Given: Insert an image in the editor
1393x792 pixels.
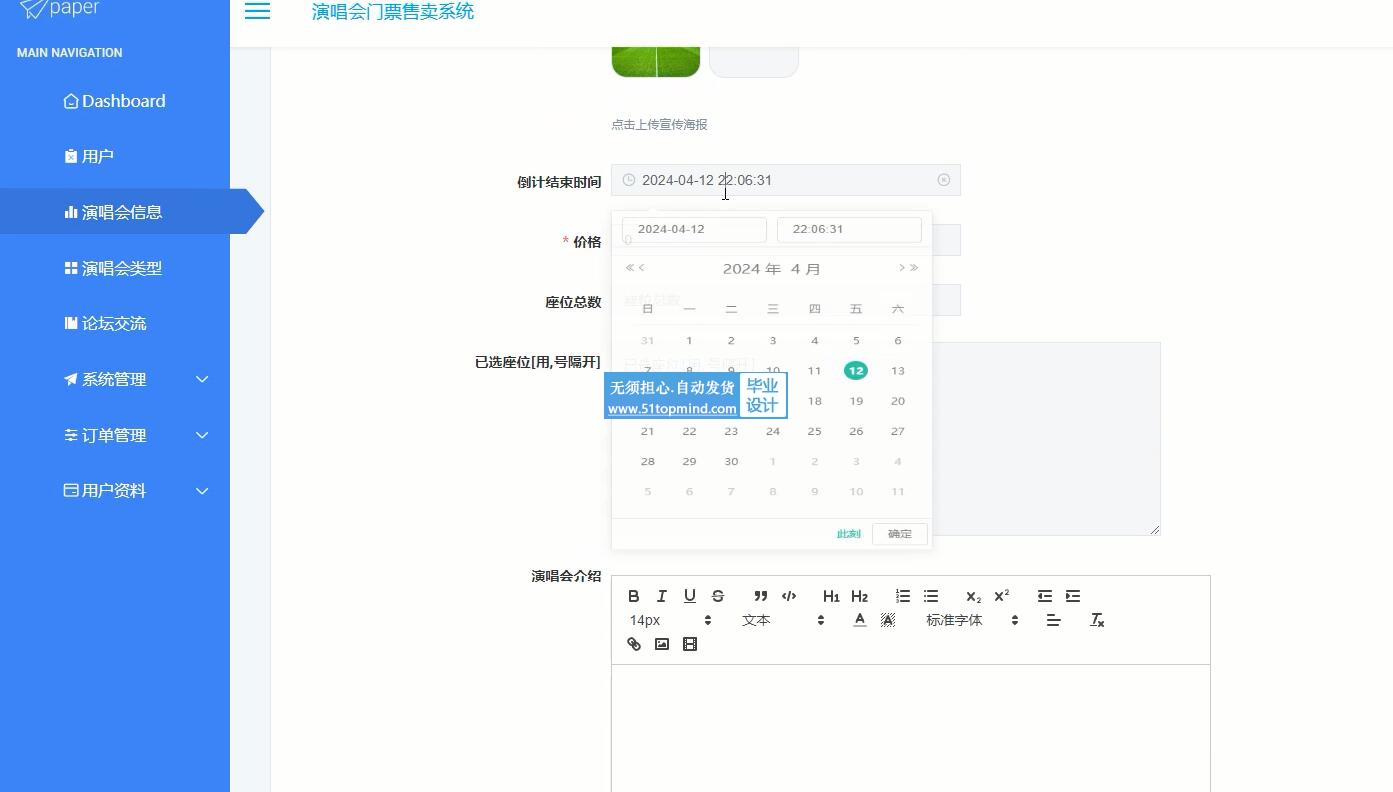Looking at the screenshot, I should pyautogui.click(x=661, y=644).
